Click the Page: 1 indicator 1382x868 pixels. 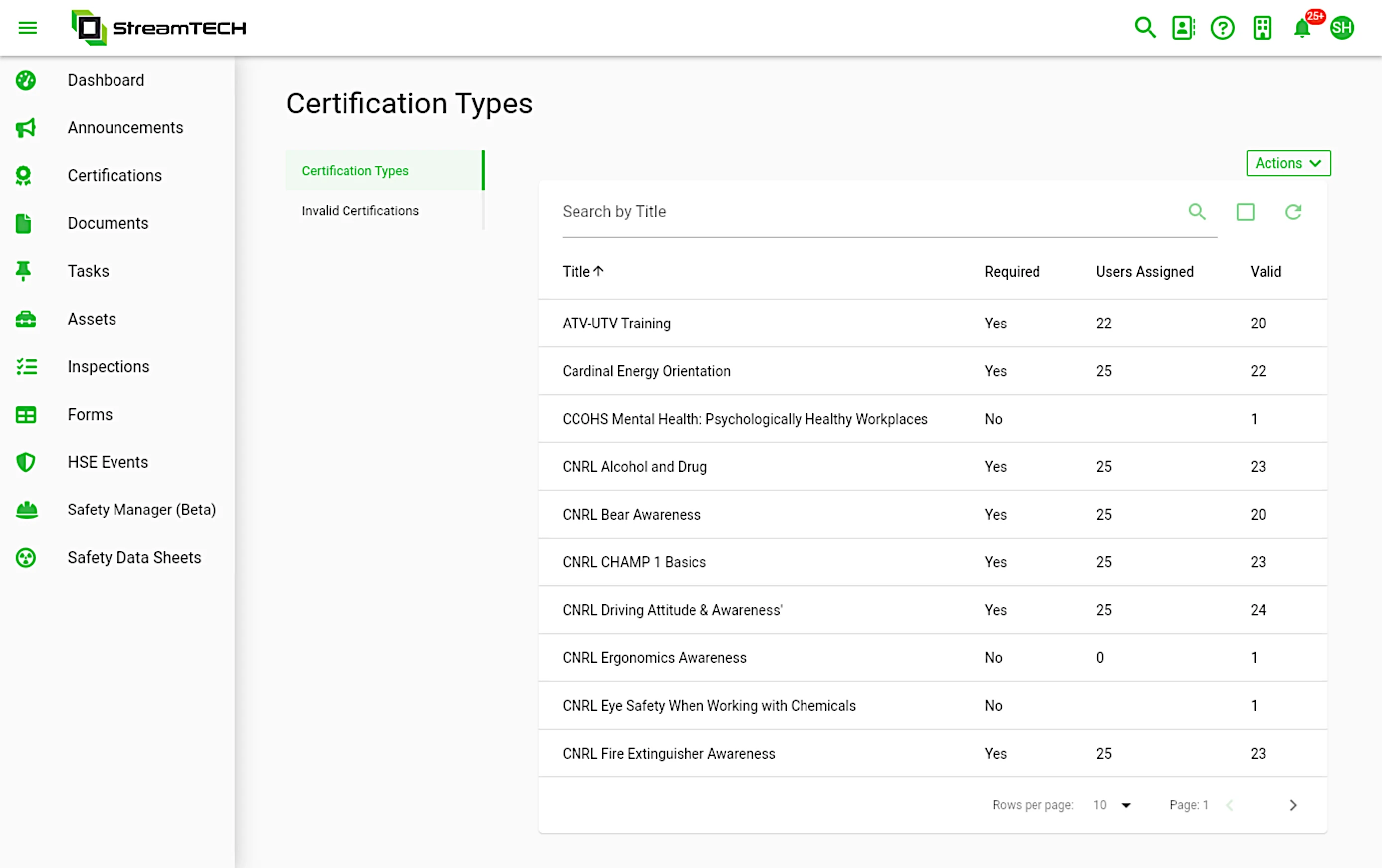1188,805
